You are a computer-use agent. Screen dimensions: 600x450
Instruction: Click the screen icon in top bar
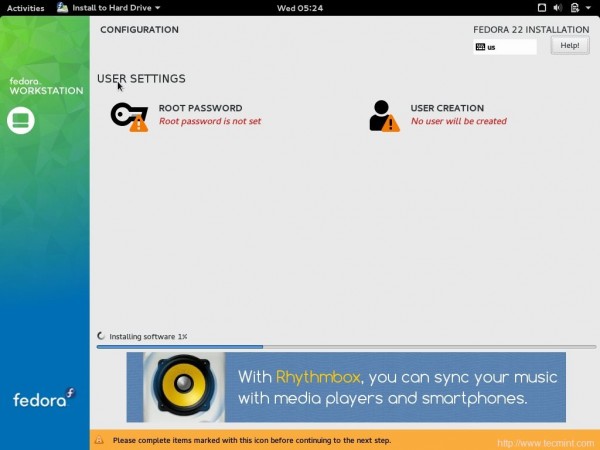tap(542, 8)
